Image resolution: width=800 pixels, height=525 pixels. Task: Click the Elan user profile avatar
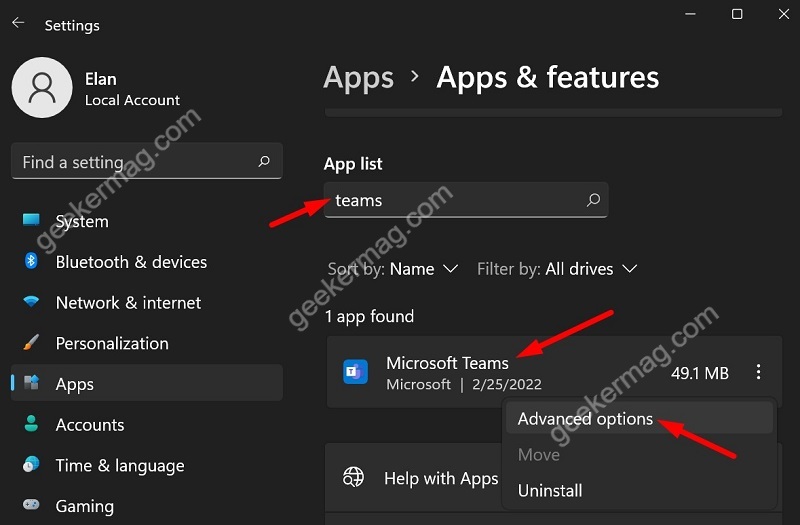click(x=42, y=87)
